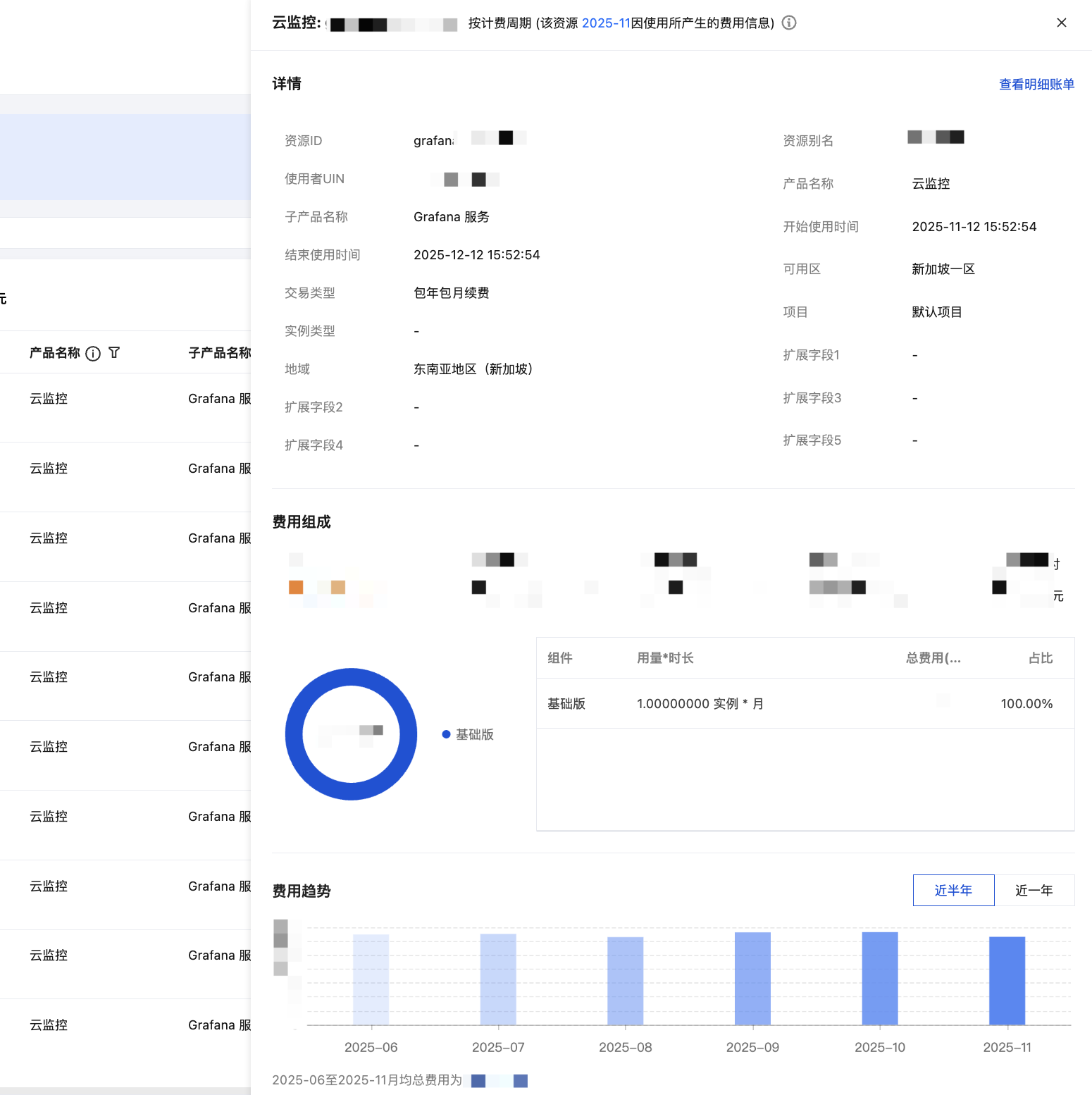Image resolution: width=1092 pixels, height=1095 pixels.
Task: Click the 子产品名称 header in the left table
Action: click(x=219, y=353)
